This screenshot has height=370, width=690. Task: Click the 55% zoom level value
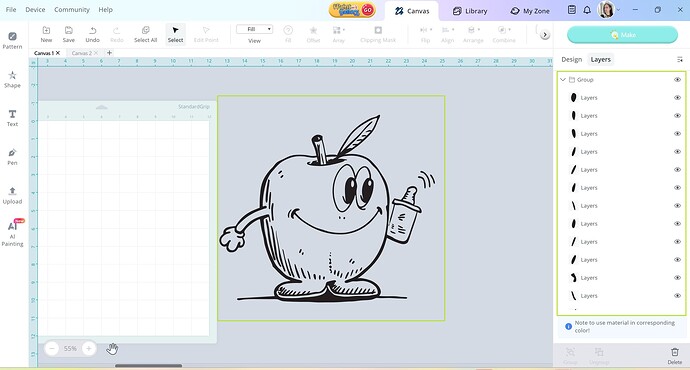70,348
